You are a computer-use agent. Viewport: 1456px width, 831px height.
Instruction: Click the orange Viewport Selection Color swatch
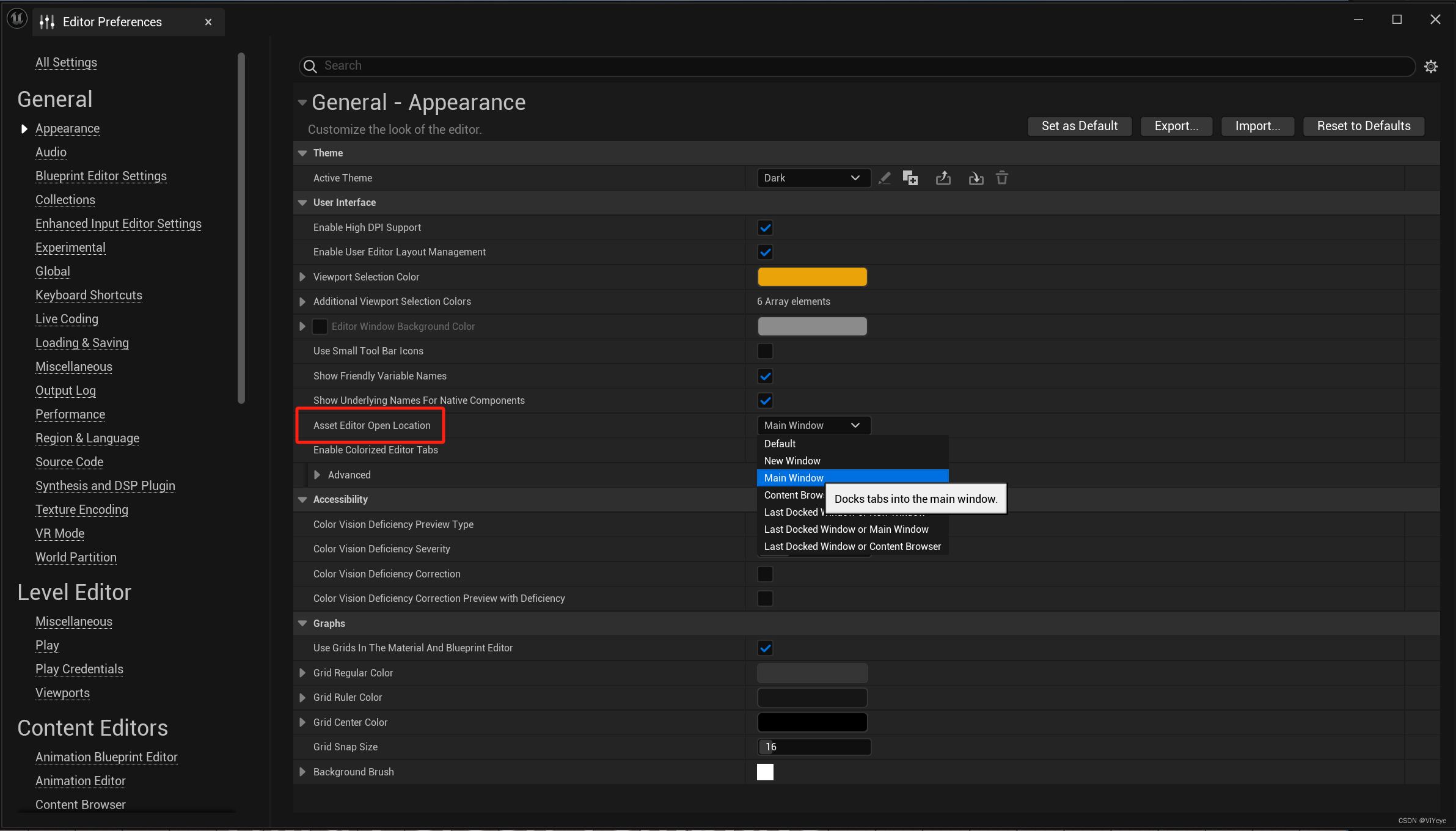click(812, 277)
